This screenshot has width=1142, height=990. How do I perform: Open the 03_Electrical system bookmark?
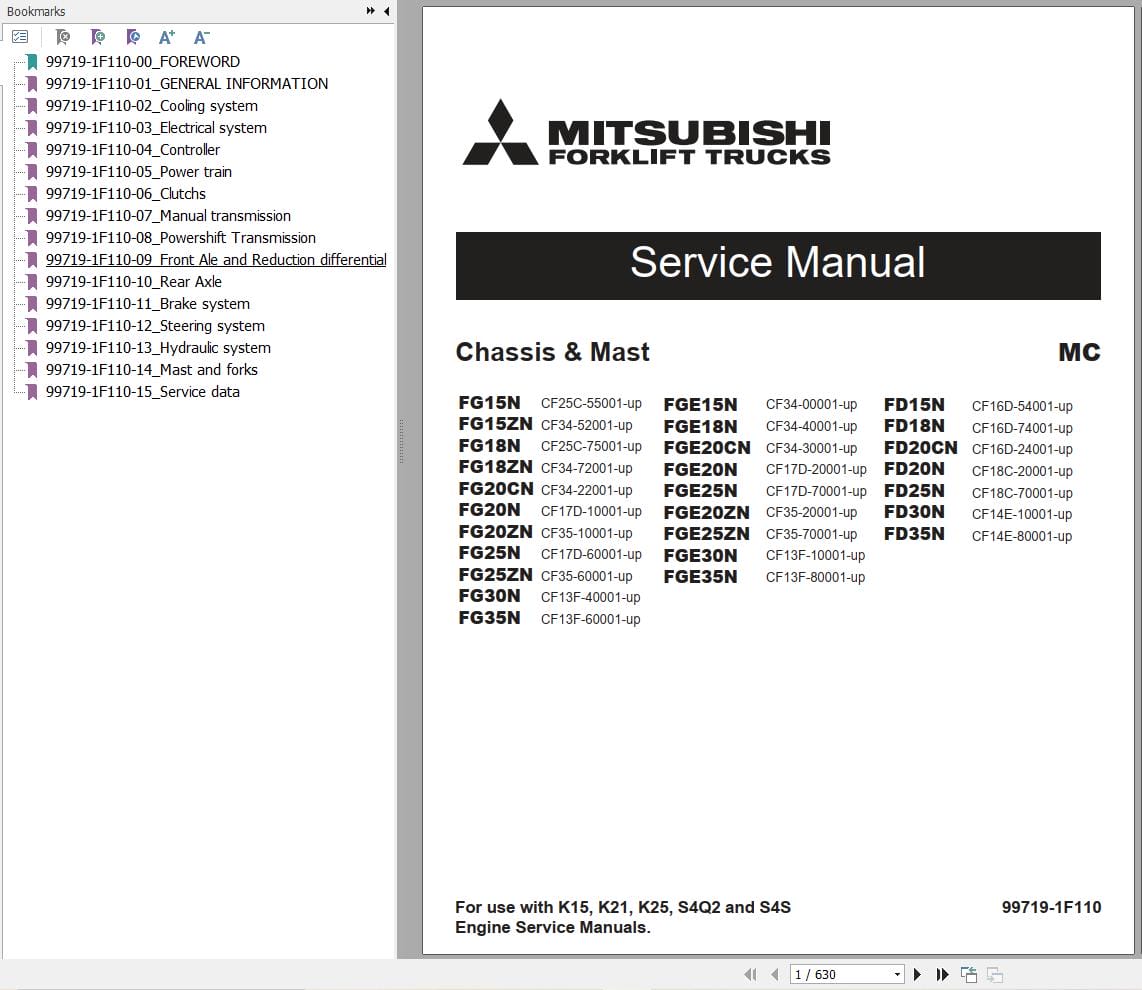click(x=156, y=127)
